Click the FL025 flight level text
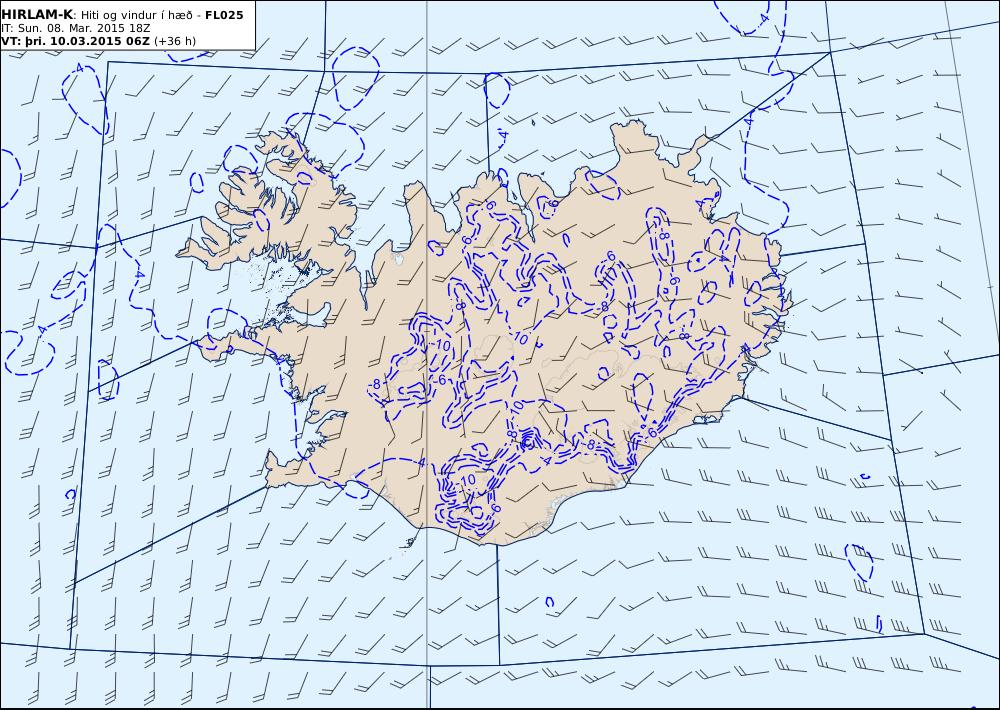This screenshot has width=1000, height=710. tap(224, 15)
